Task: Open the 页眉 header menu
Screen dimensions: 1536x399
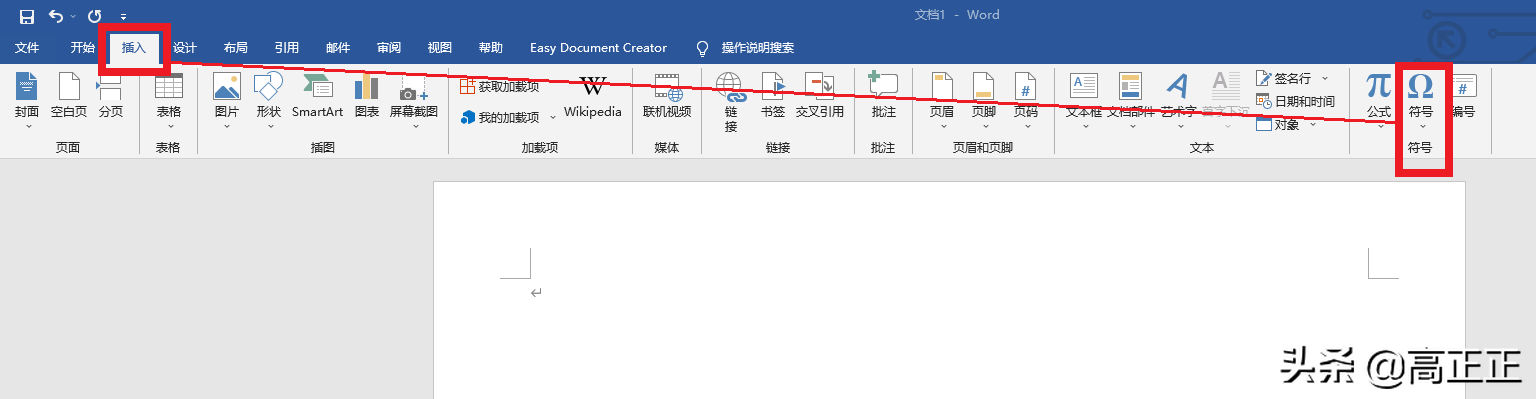Action: tap(942, 100)
